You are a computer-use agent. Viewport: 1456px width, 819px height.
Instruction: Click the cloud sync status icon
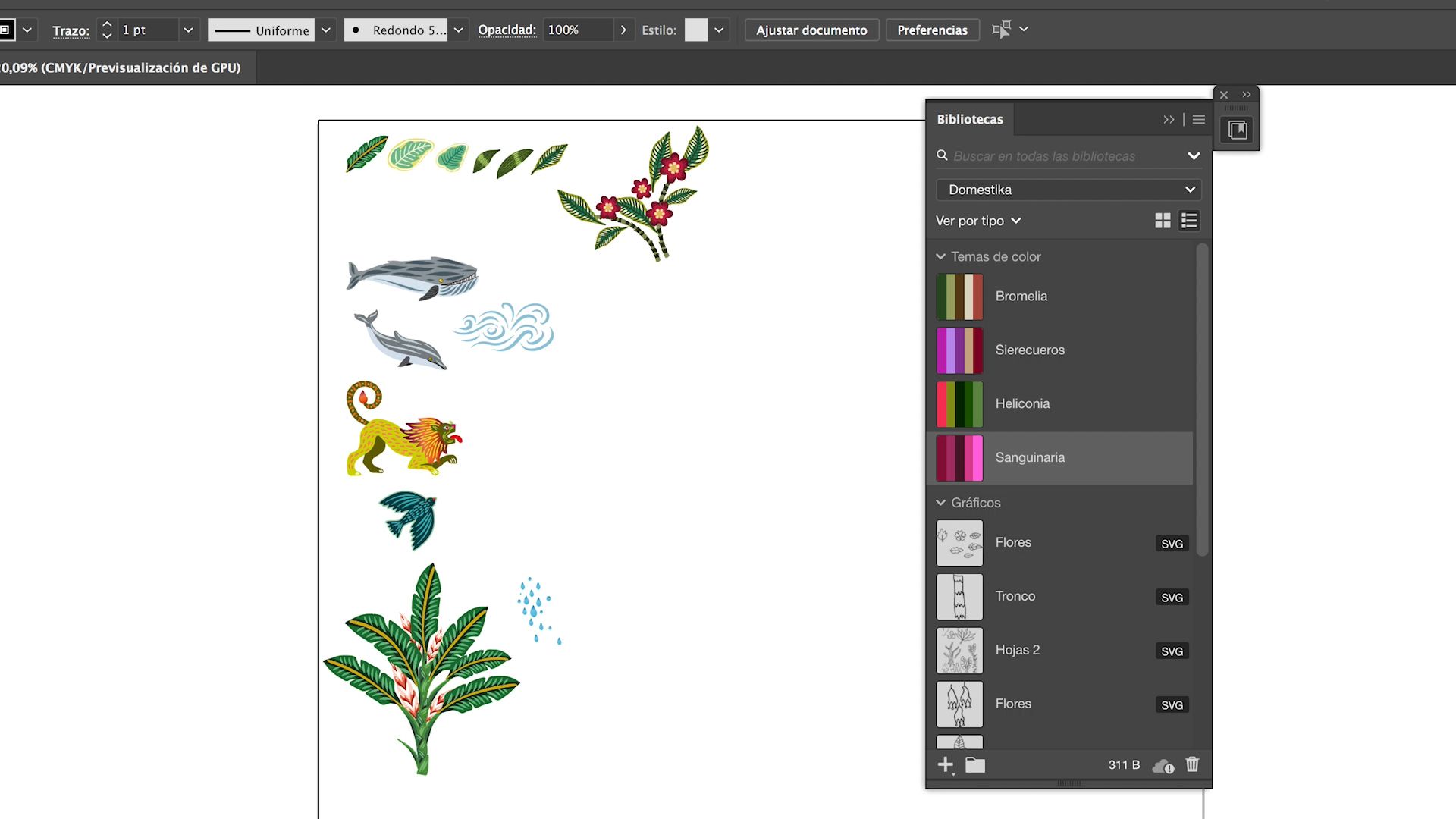[x=1163, y=766]
